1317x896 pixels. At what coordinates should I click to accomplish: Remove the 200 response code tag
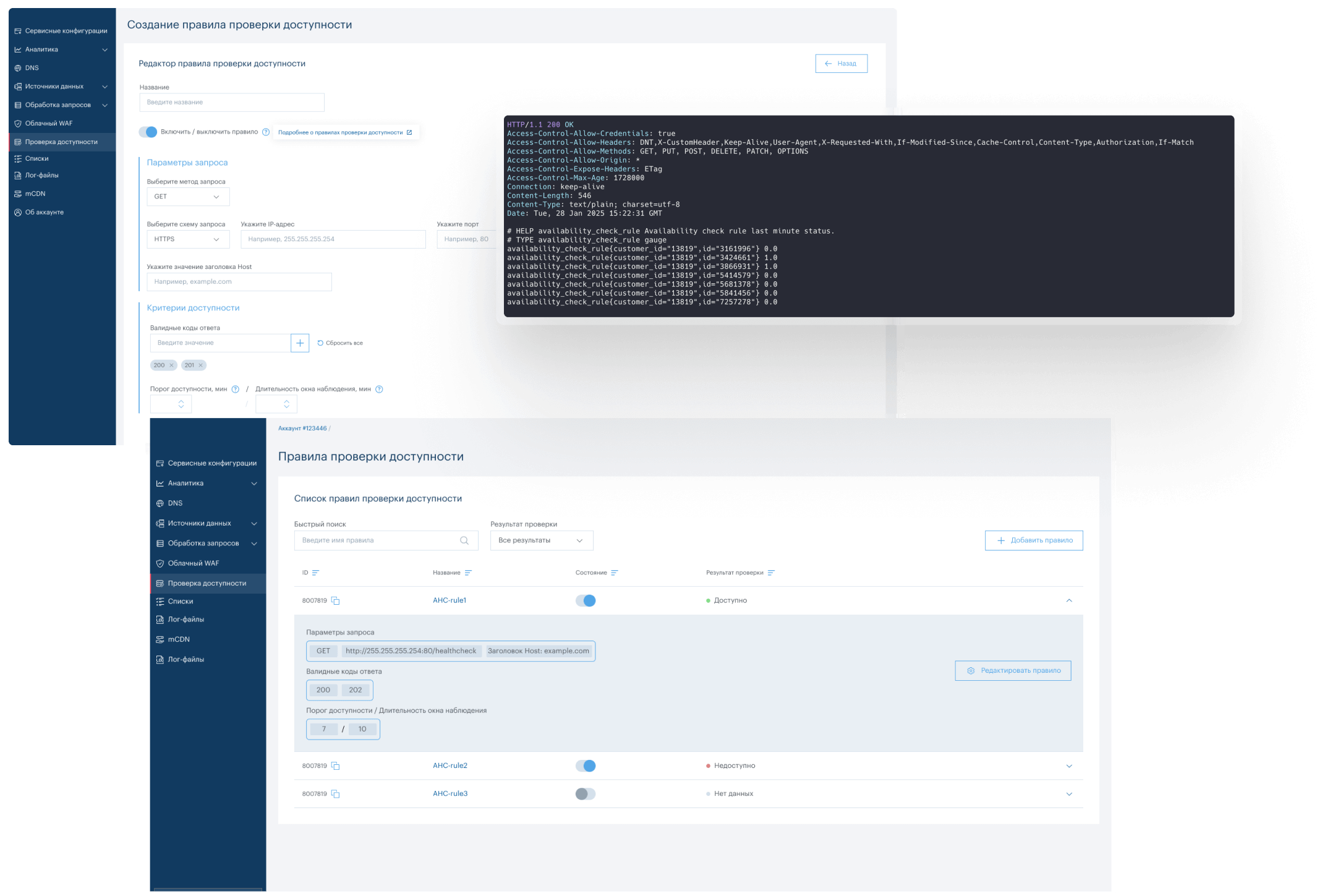pos(172,365)
